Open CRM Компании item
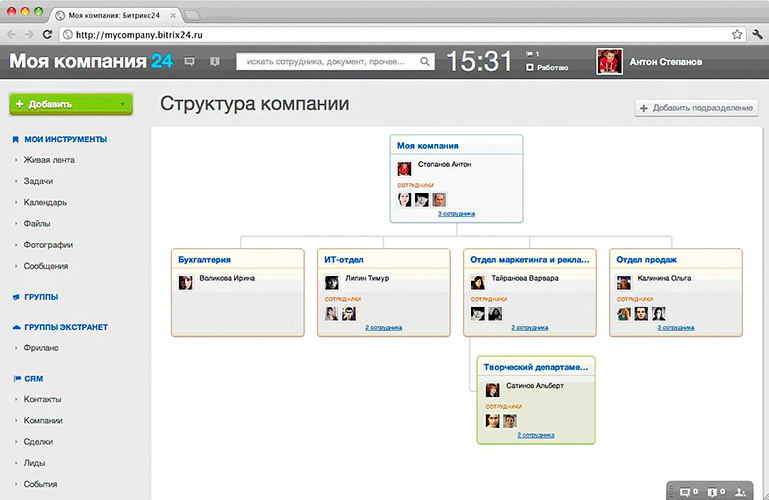The image size is (769, 500). [43, 420]
